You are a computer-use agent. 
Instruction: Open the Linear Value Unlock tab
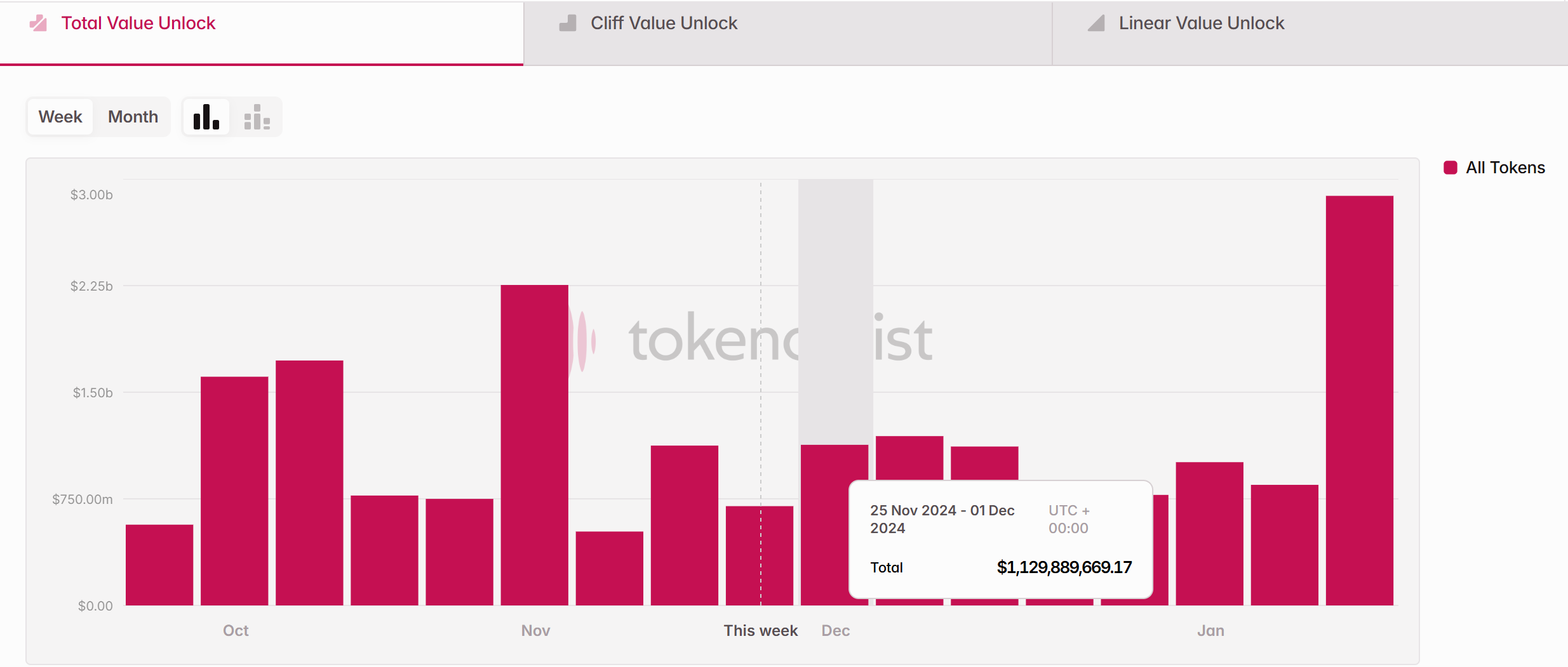(1310, 32)
